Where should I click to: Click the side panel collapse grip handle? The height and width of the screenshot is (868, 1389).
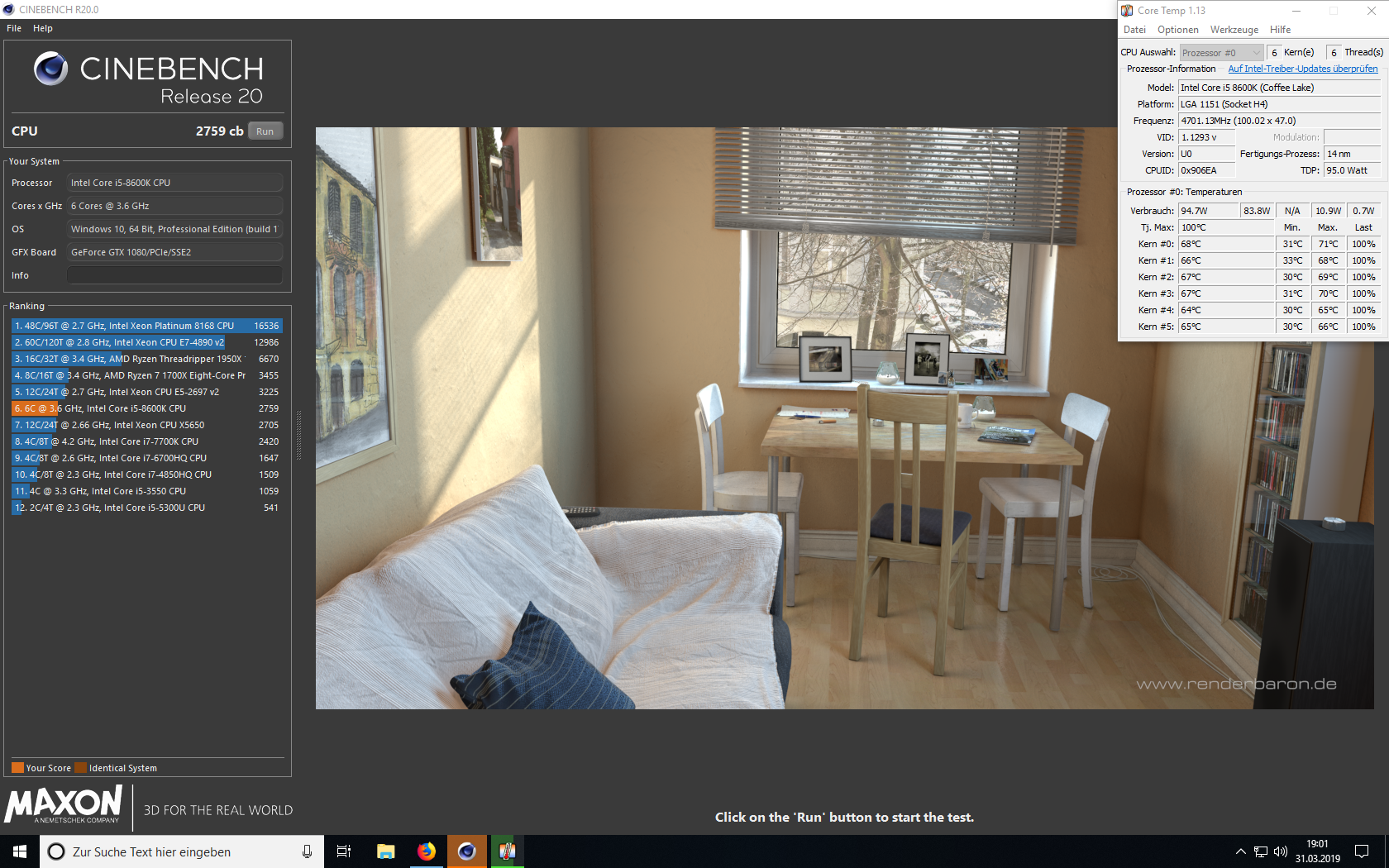pos(298,436)
